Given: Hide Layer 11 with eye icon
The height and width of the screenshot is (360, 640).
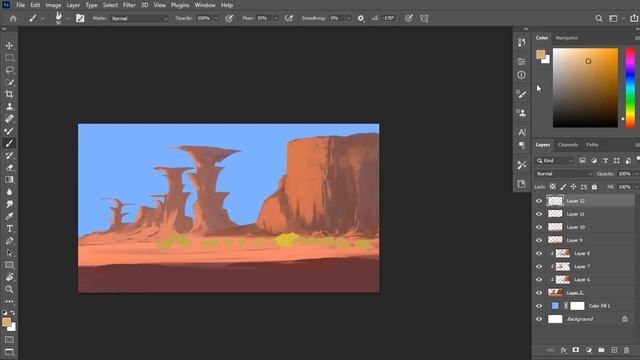Looking at the screenshot, I should tap(539, 214).
